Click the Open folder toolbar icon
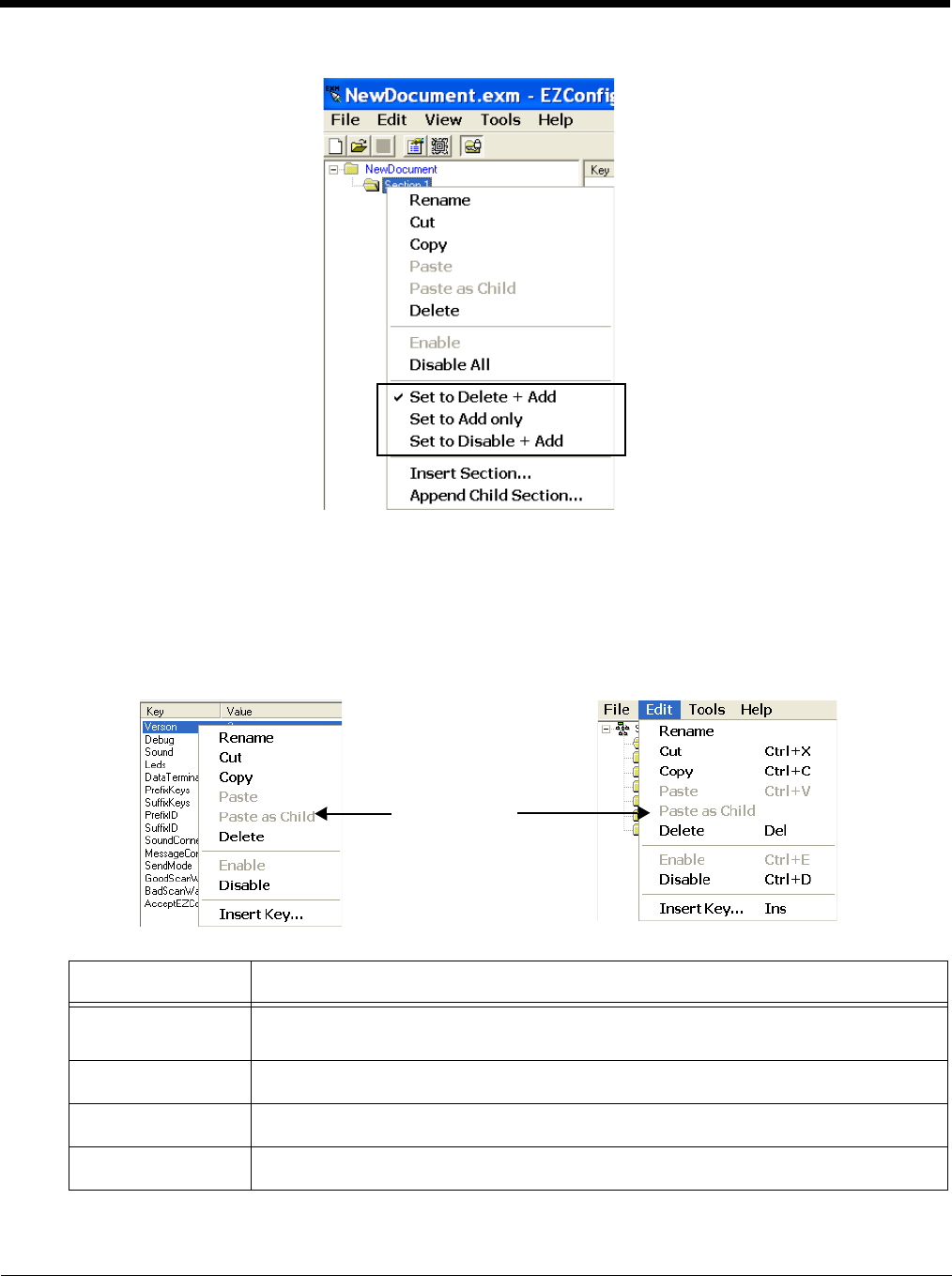 click(x=359, y=146)
